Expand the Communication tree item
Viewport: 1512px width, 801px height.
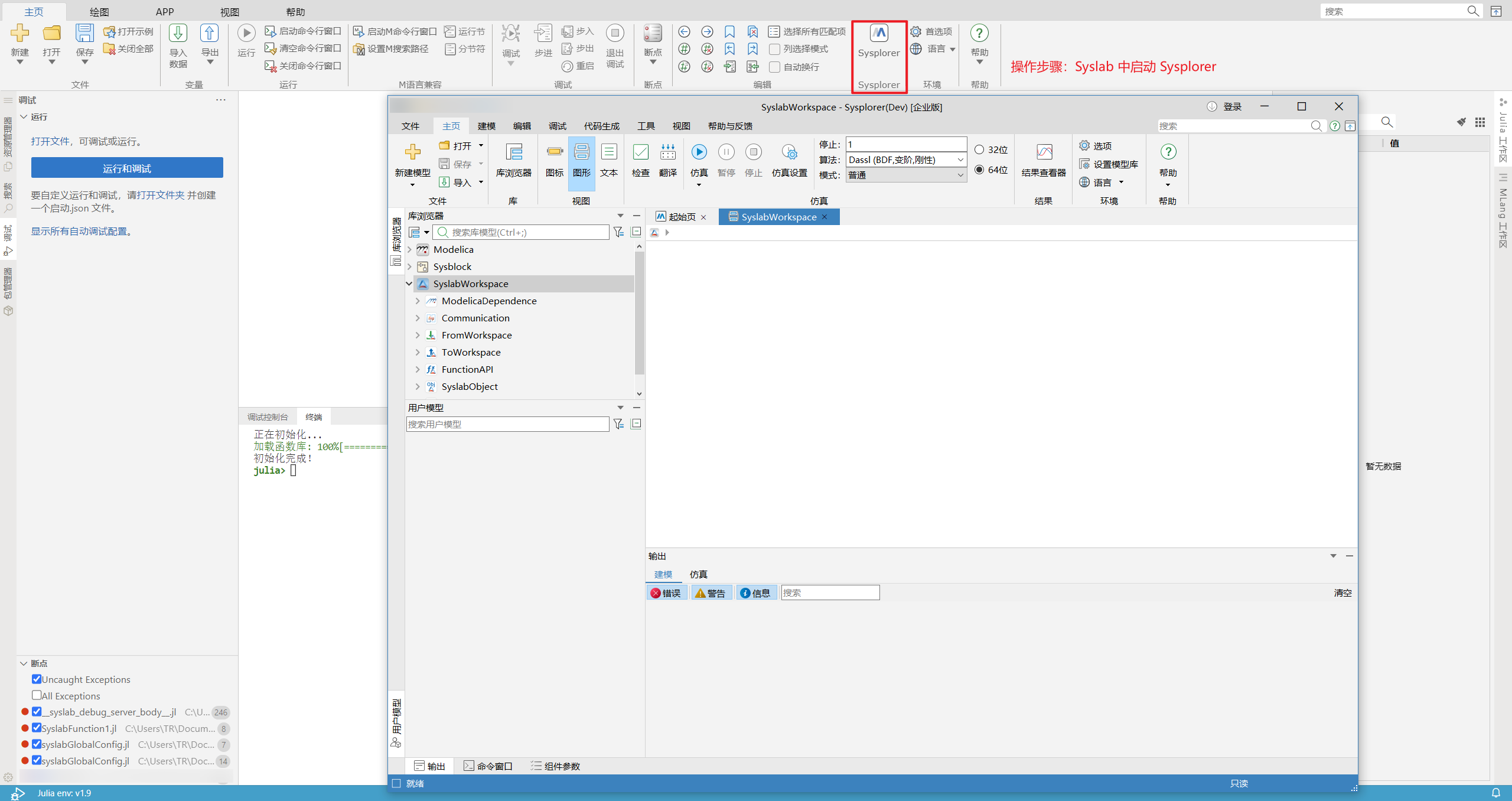point(418,318)
